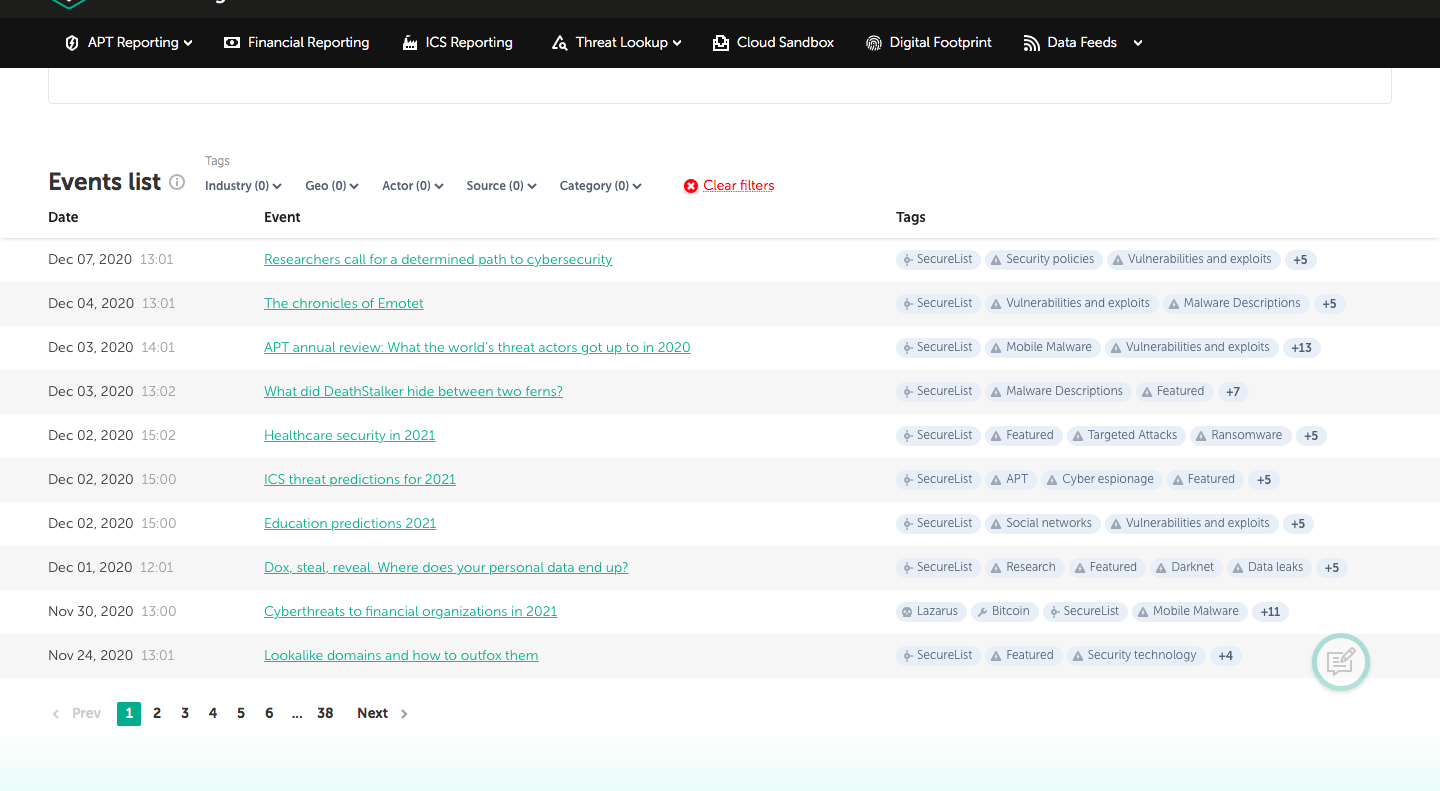
Task: Click the ICS Reporting factory icon
Action: 410,43
